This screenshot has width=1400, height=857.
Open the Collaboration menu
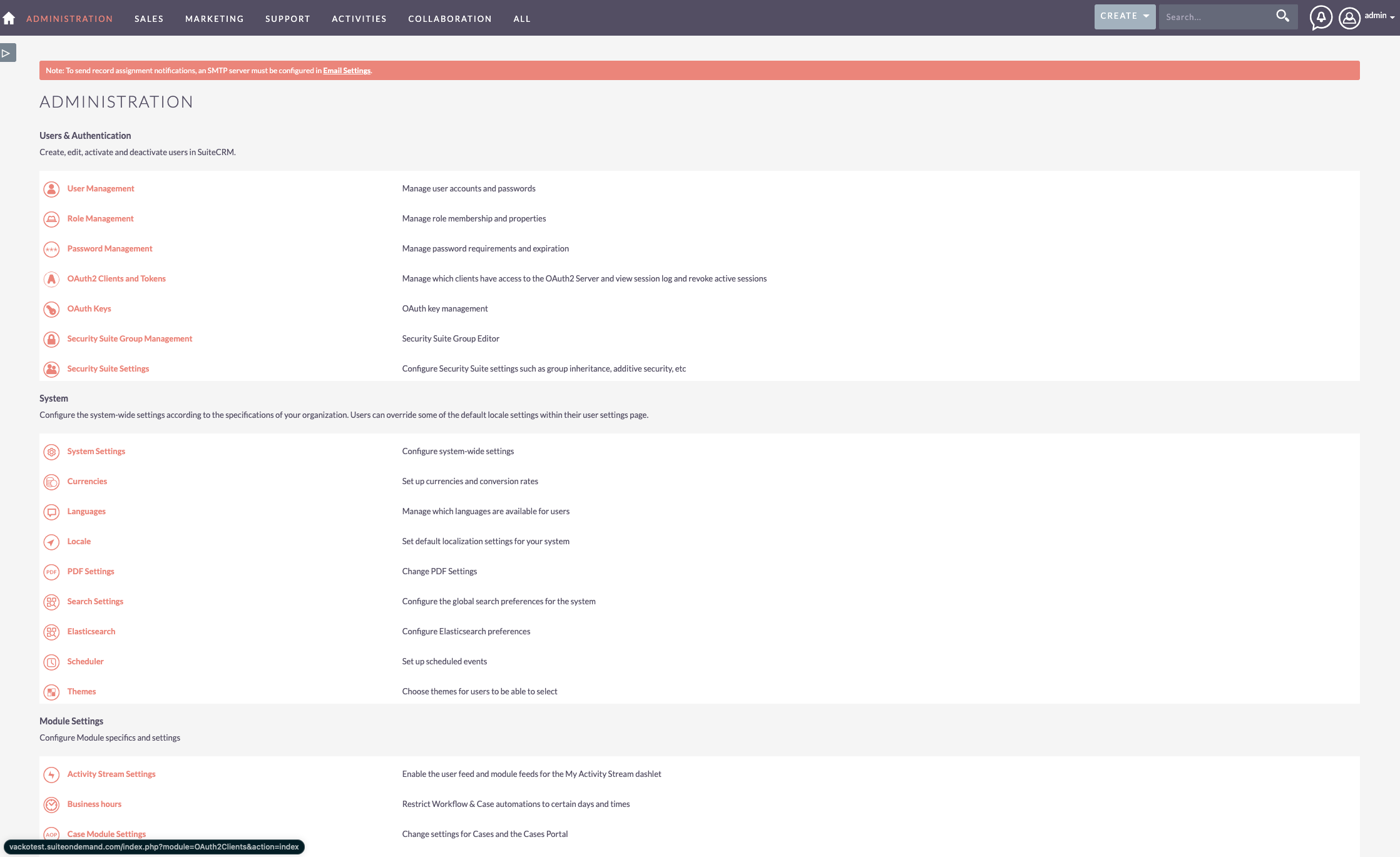click(x=450, y=19)
